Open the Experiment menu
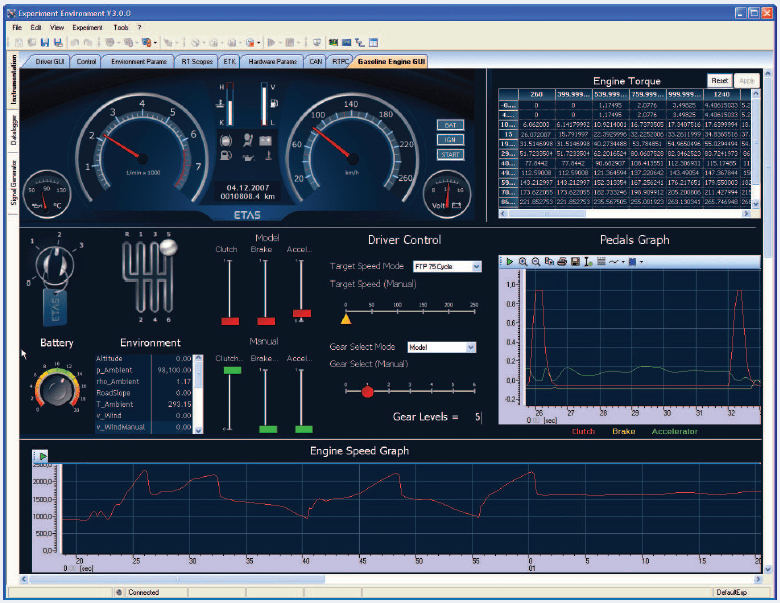 pos(87,27)
